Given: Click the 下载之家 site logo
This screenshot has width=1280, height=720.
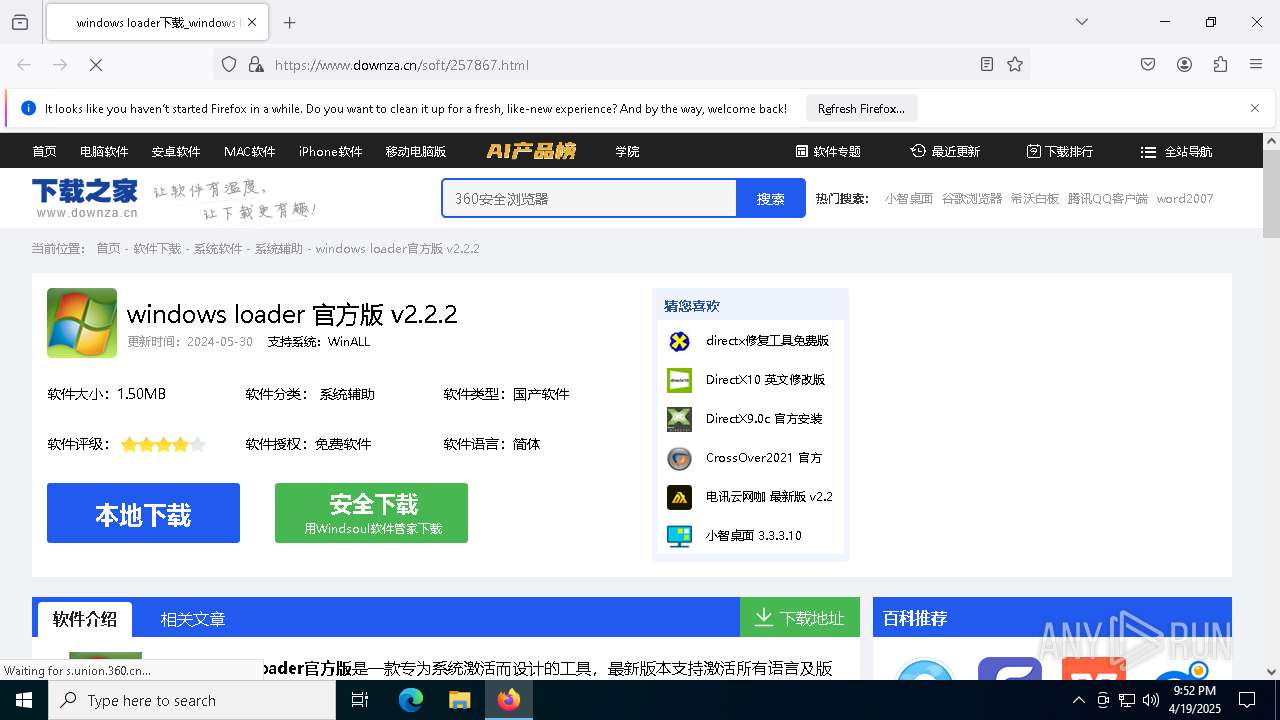Looking at the screenshot, I should pyautogui.click(x=85, y=197).
